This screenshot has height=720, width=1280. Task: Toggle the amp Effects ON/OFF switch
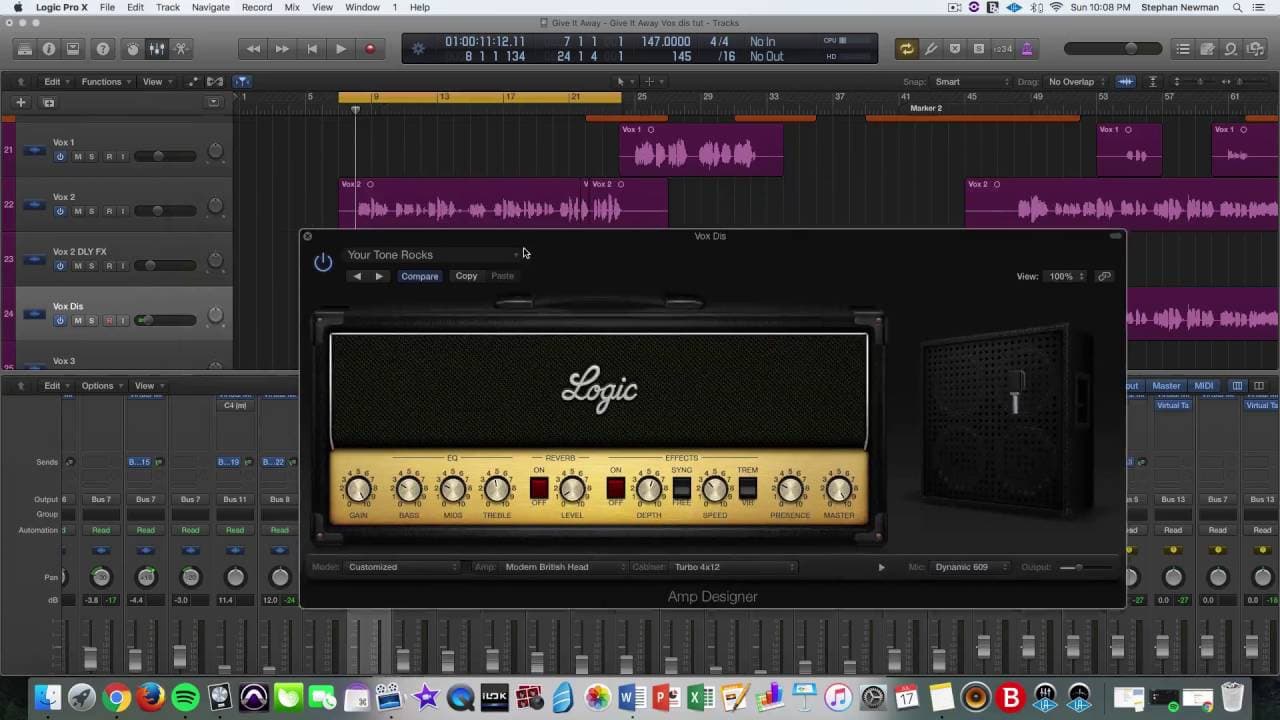tap(615, 488)
